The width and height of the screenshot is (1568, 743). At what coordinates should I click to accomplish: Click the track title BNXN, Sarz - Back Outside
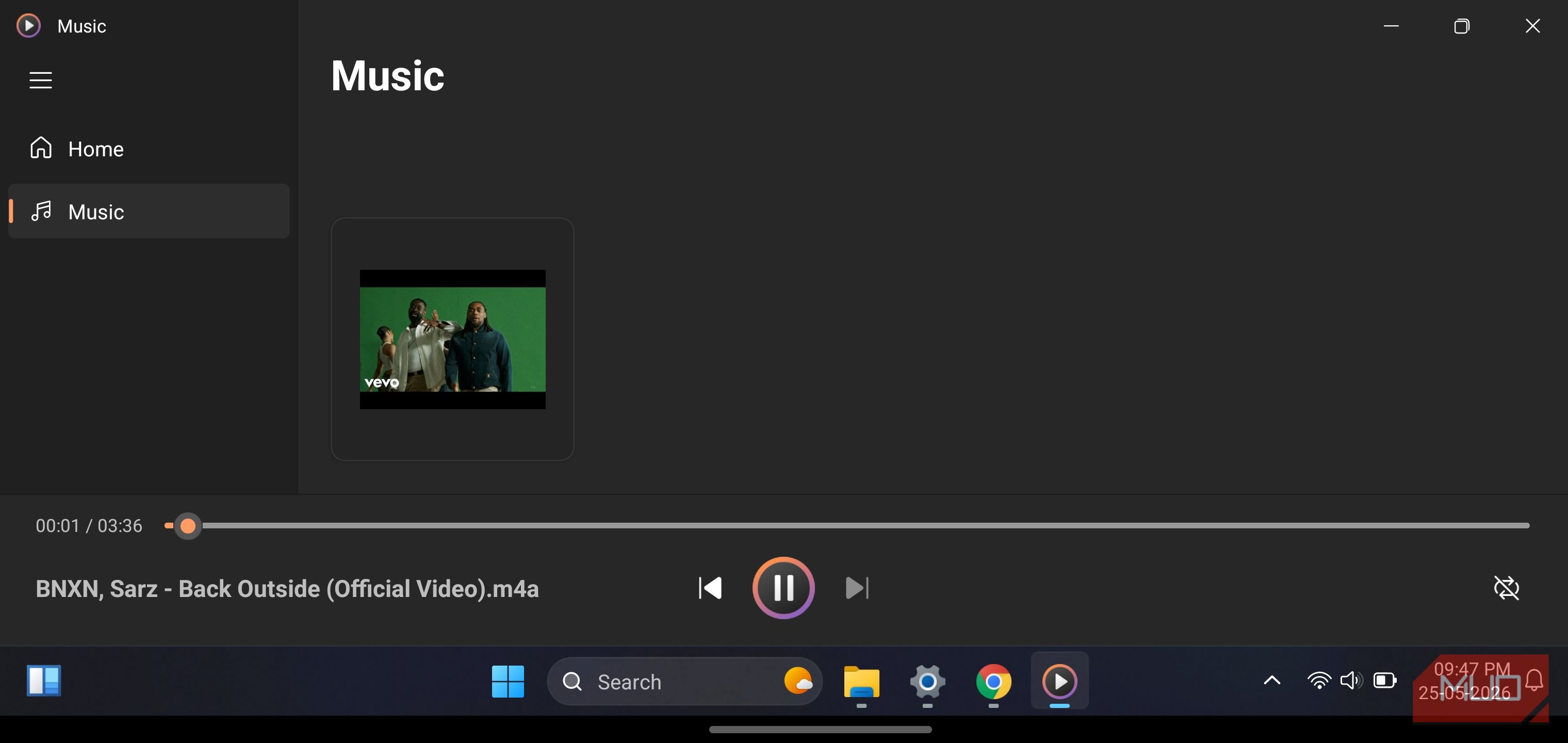(287, 589)
